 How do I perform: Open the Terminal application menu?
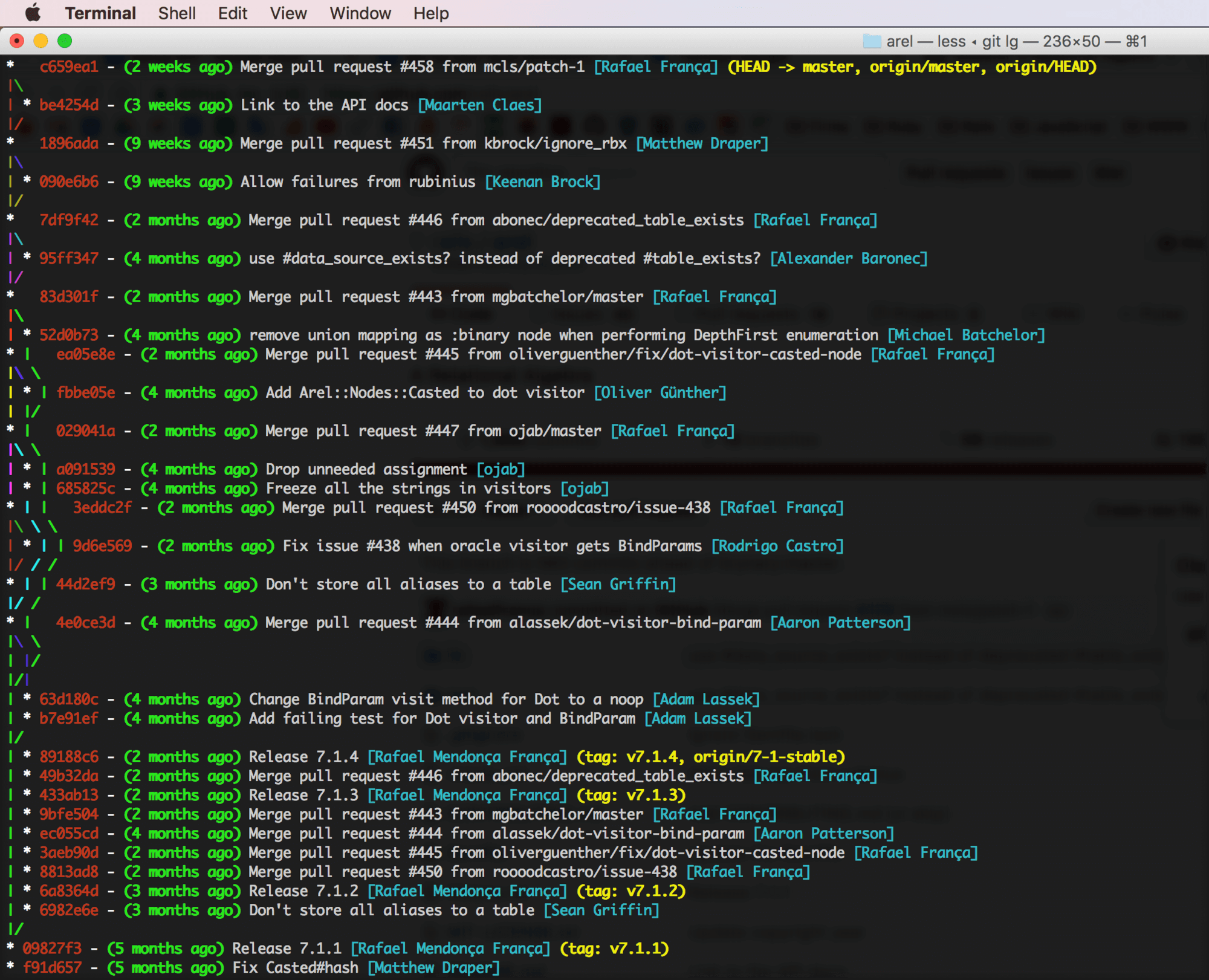click(x=100, y=13)
